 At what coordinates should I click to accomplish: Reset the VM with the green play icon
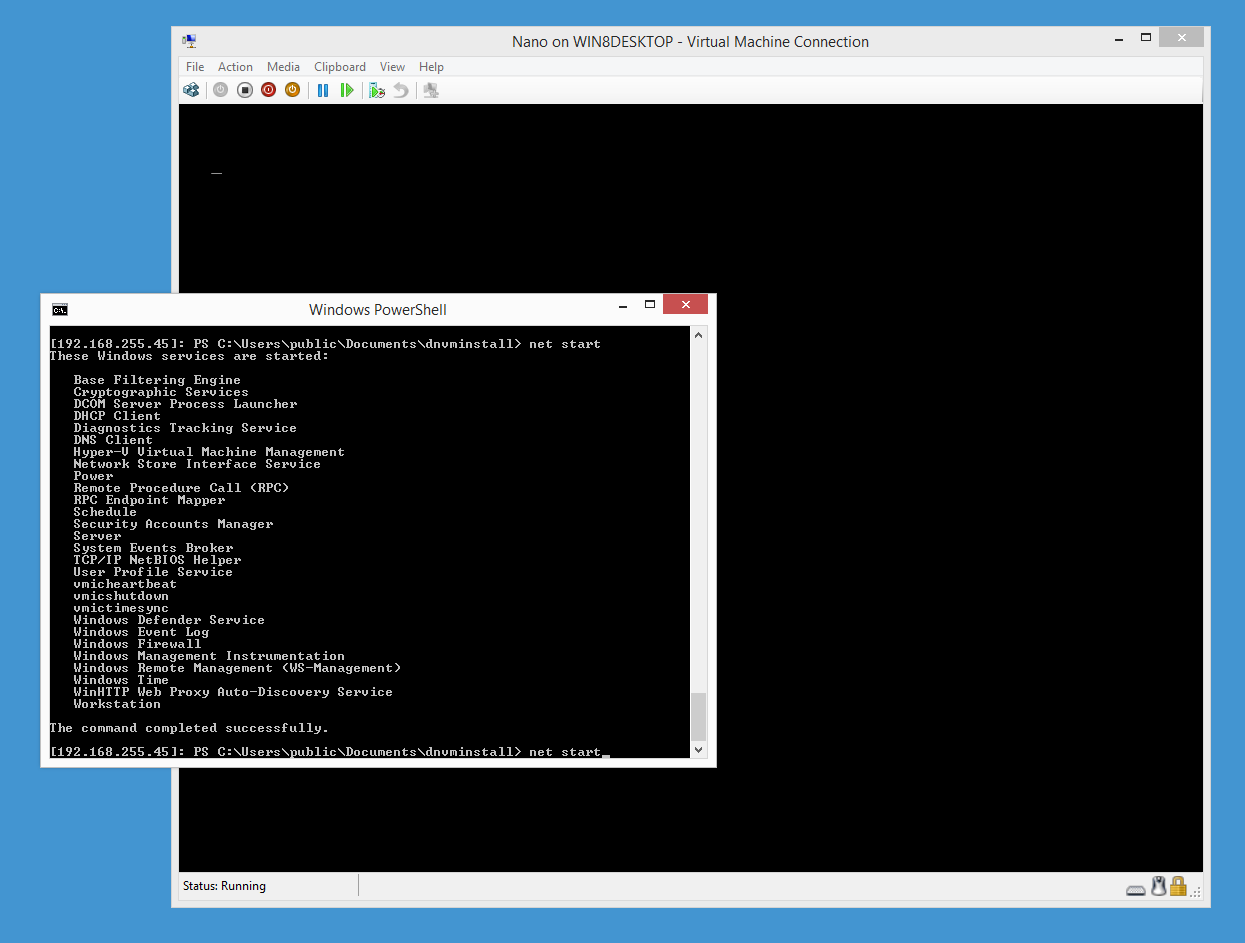pos(347,90)
